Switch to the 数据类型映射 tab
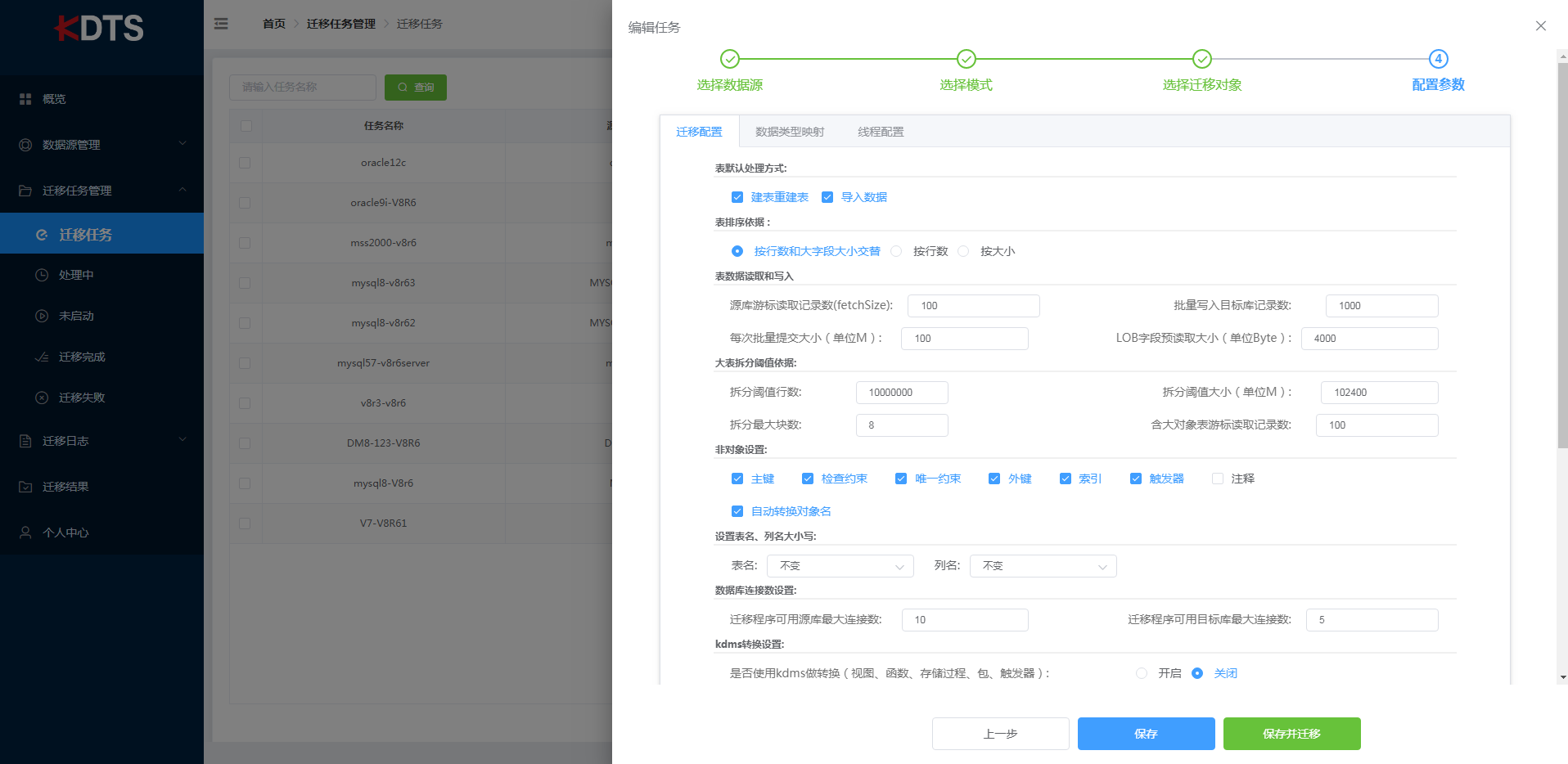The height and width of the screenshot is (764, 1568). pyautogui.click(x=790, y=132)
